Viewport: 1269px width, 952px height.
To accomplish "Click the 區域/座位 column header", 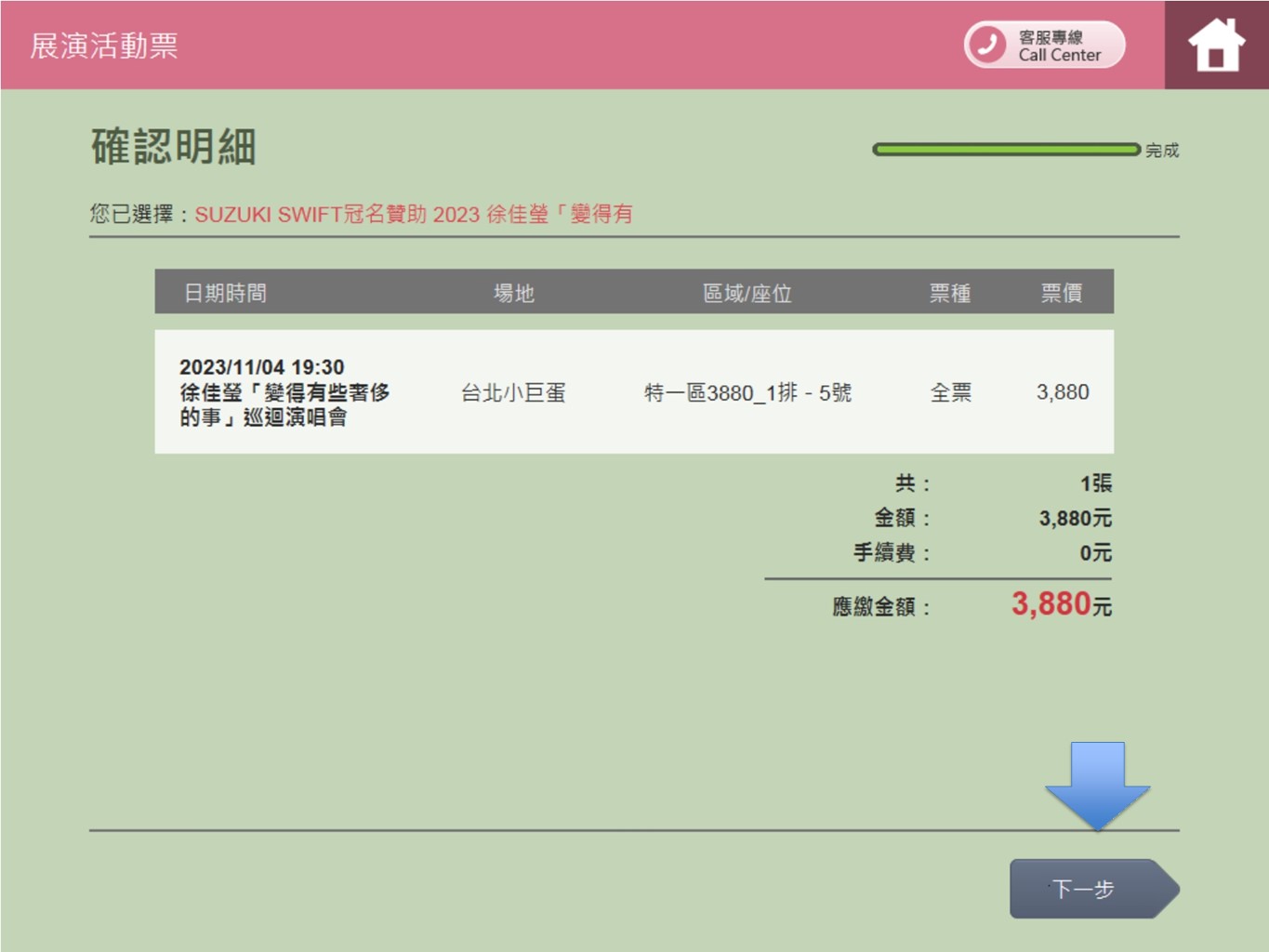I will tap(747, 294).
